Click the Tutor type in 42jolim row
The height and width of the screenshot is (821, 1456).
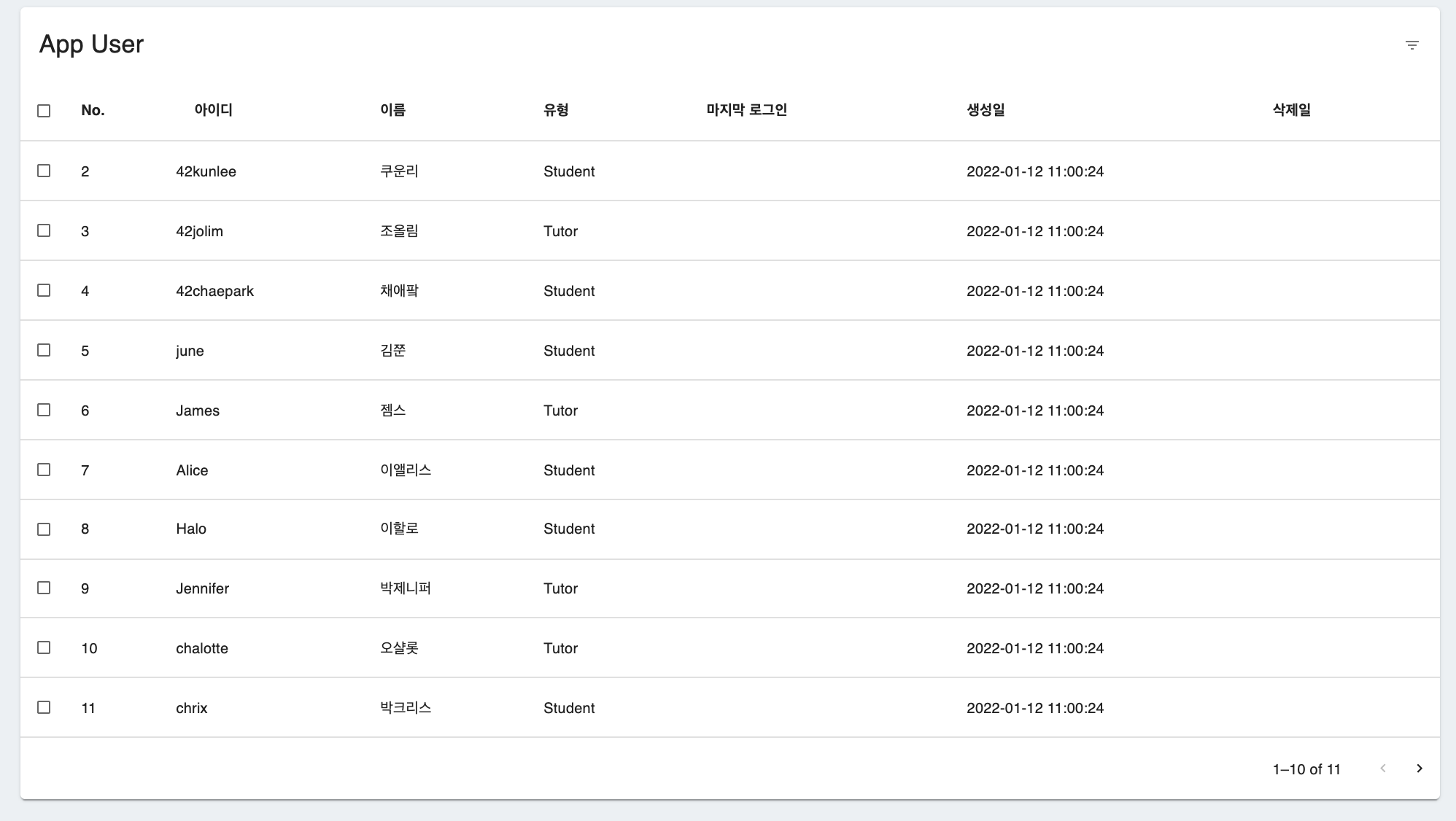[560, 231]
